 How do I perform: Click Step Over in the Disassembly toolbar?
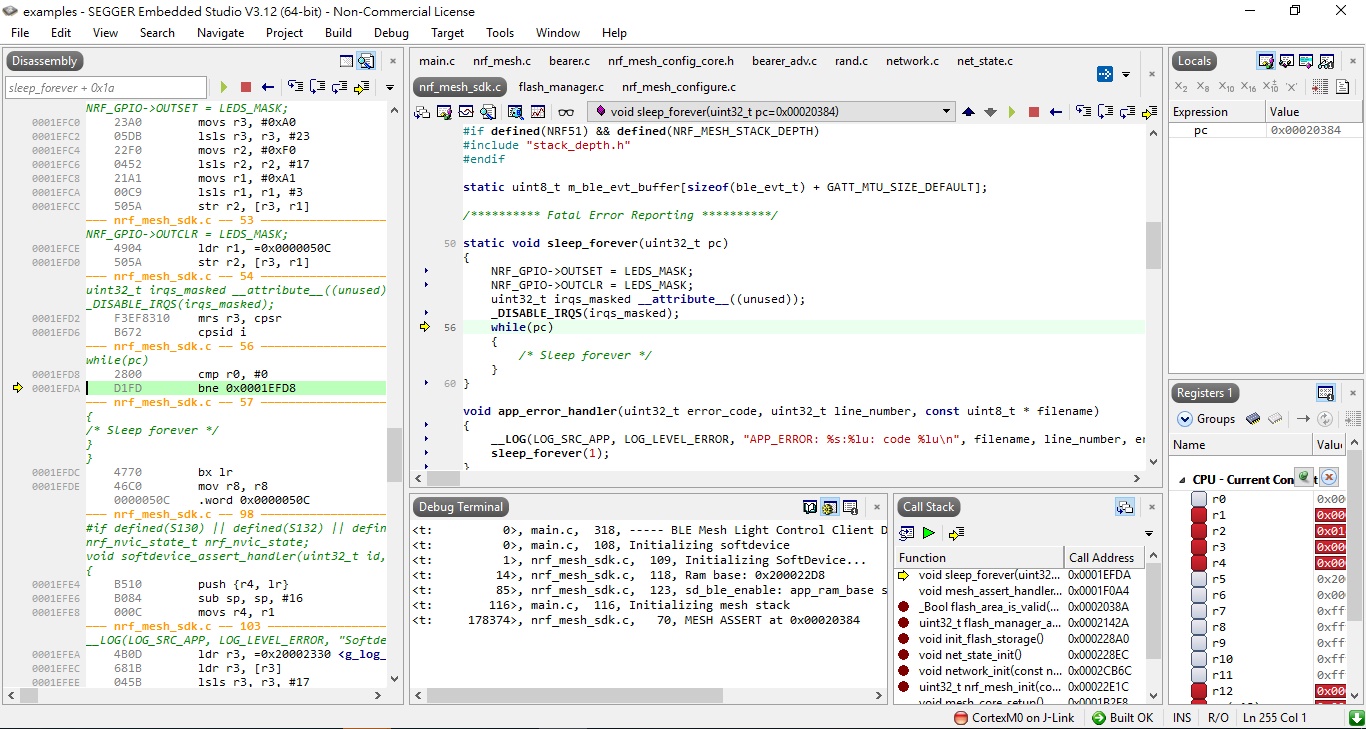[x=318, y=87]
